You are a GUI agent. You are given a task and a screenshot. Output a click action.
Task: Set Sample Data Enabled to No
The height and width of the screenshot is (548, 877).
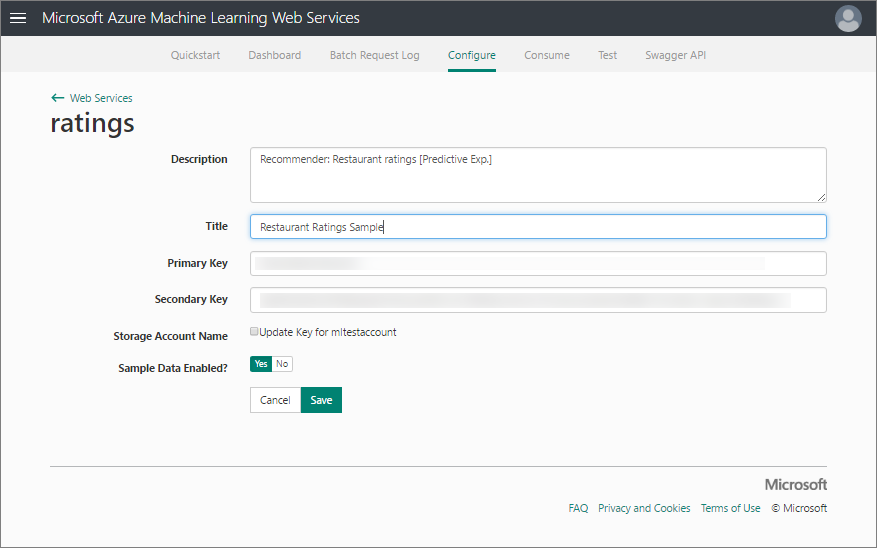point(282,364)
